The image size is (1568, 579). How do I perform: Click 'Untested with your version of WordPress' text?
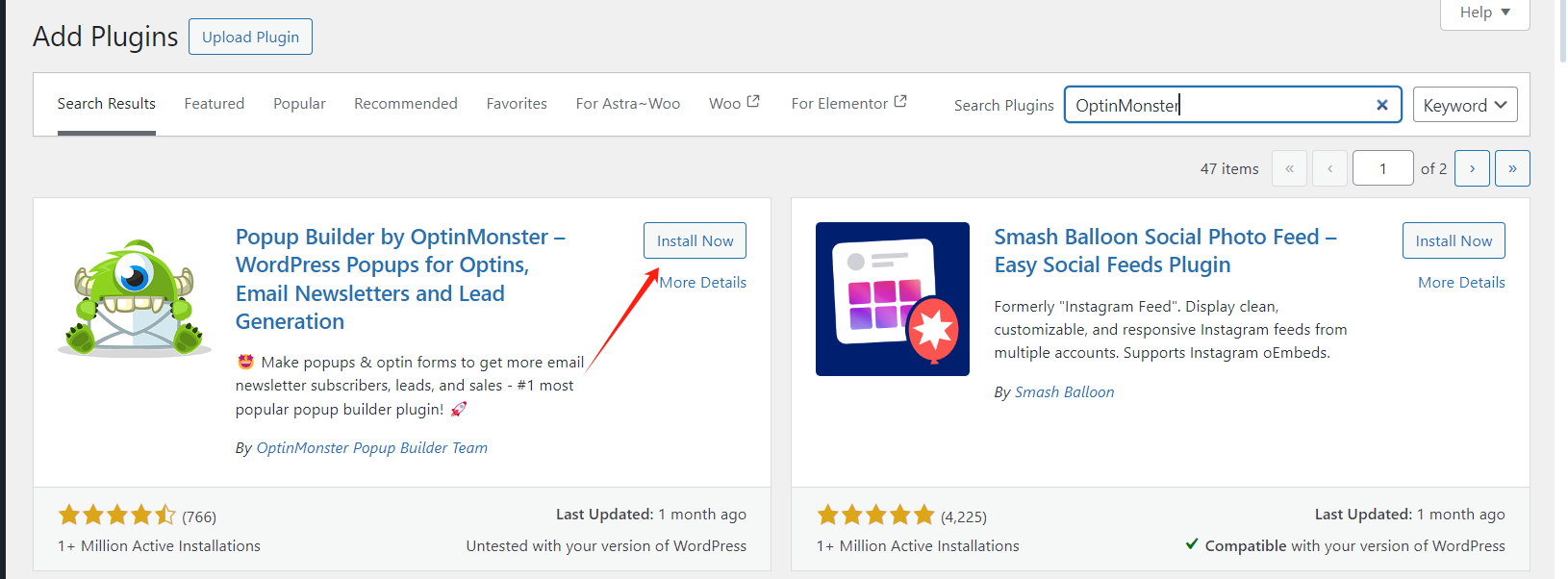click(x=606, y=545)
